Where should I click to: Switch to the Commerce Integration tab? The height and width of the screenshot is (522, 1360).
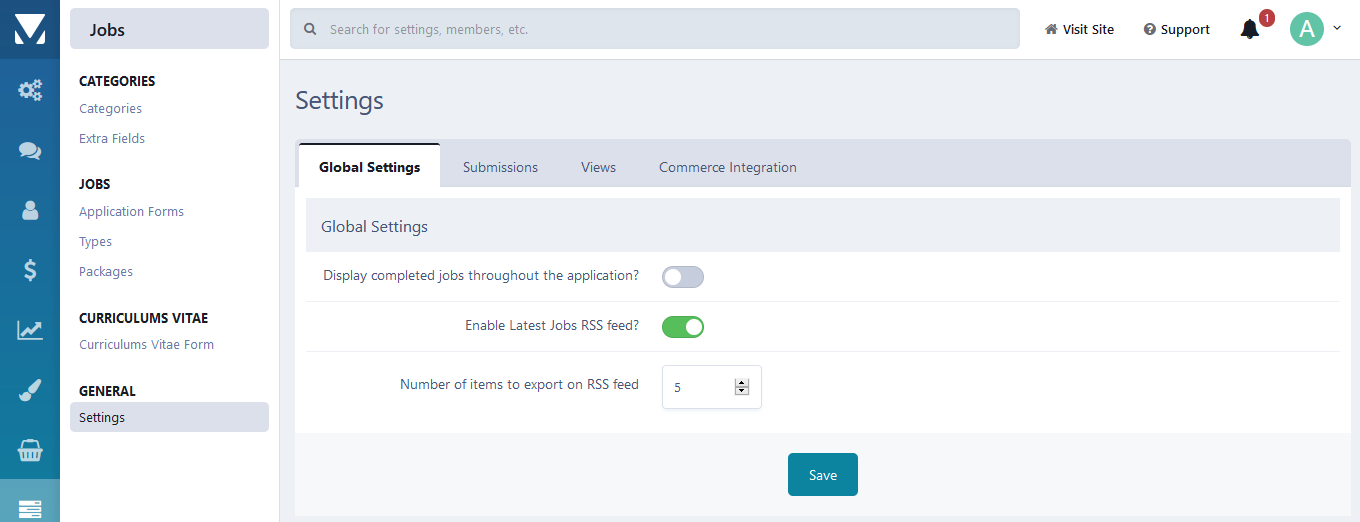tap(728, 167)
